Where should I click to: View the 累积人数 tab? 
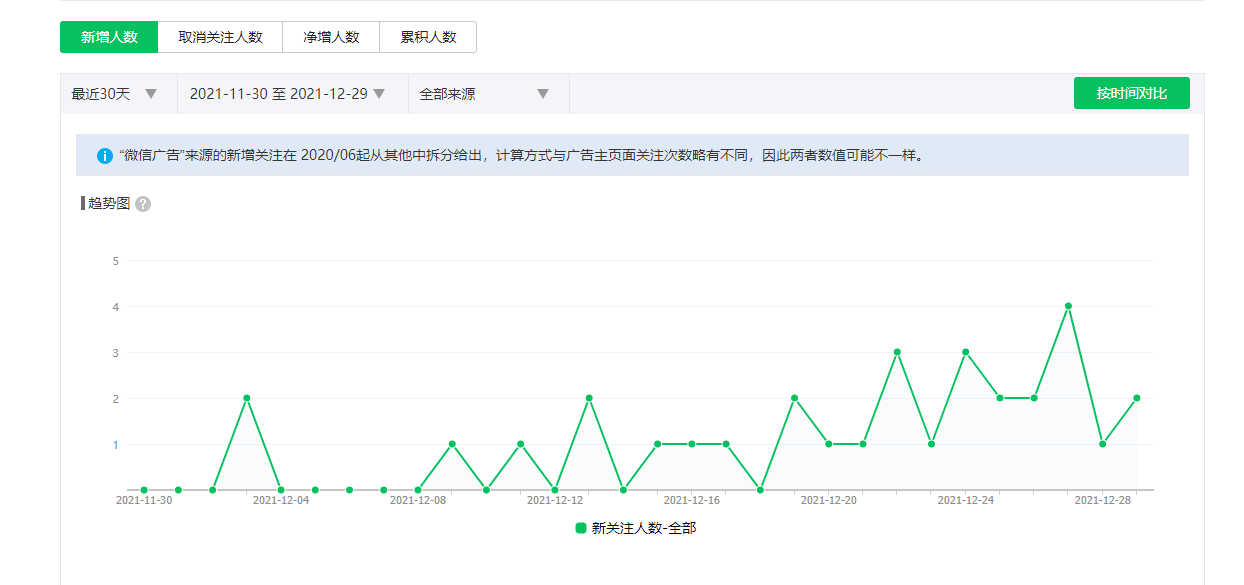[x=428, y=37]
